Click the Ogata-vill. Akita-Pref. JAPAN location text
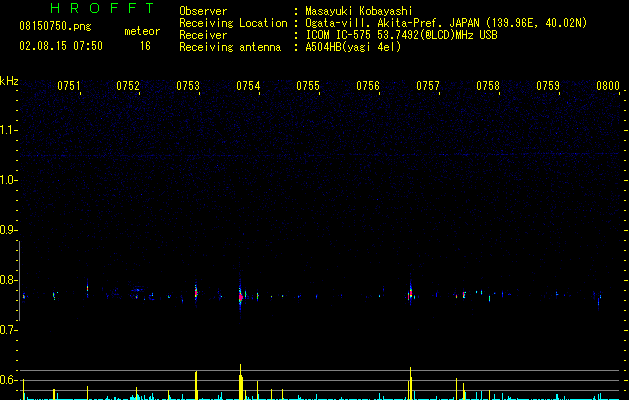Viewport: 629px width, 400px height. 446,23
